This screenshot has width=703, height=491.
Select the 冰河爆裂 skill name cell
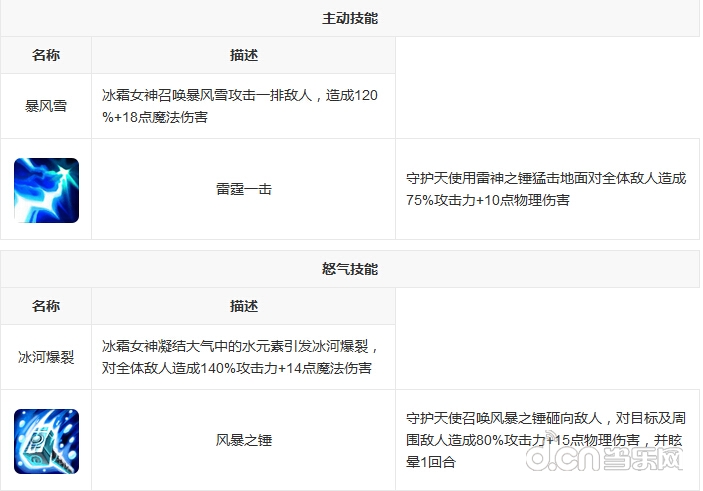[46, 357]
